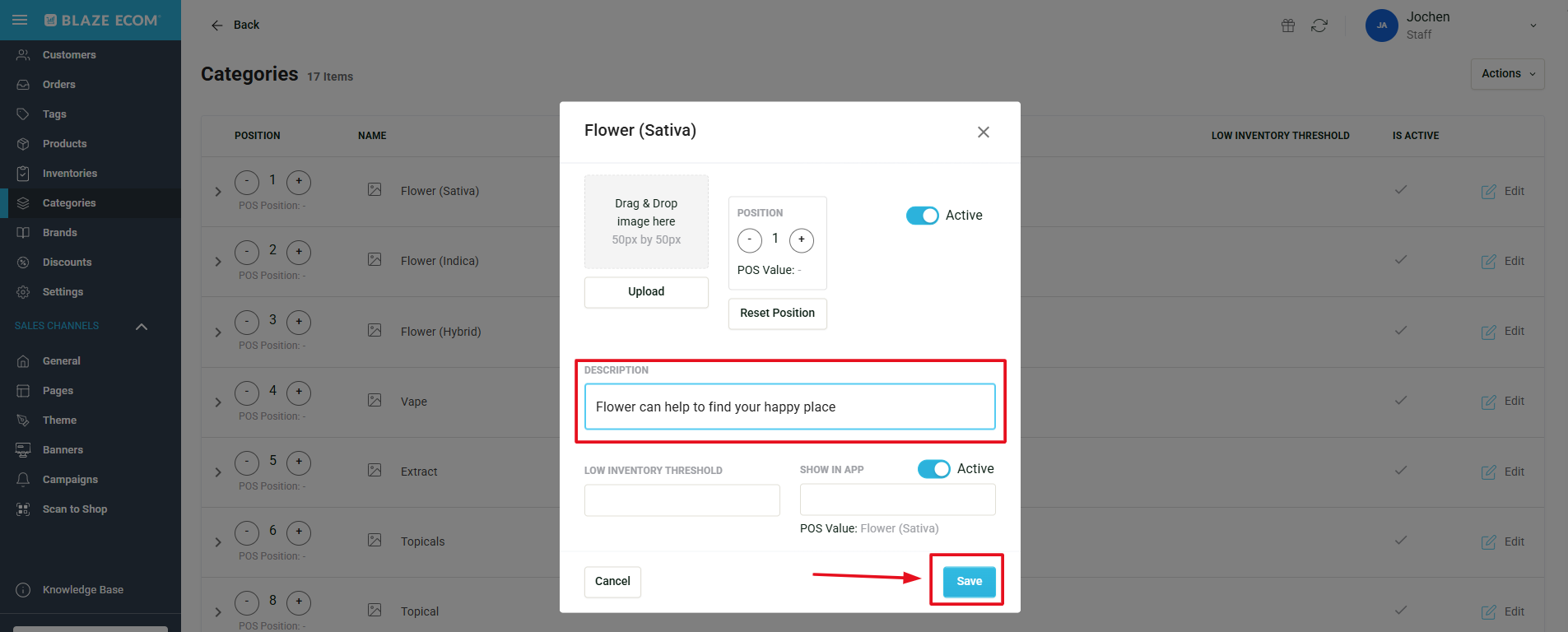The image size is (1568, 632).
Task: Click the Flower (Sativa) image placeholder icon
Action: [x=375, y=190]
